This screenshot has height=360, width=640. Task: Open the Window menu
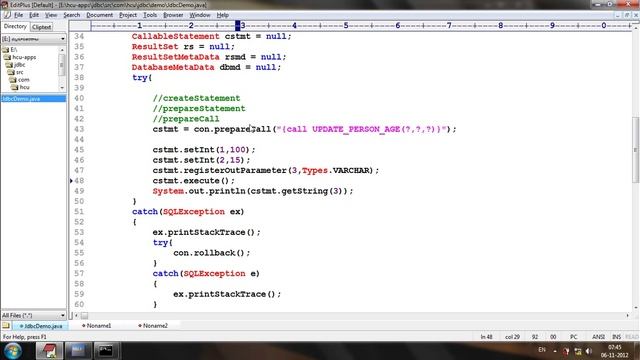click(x=200, y=15)
